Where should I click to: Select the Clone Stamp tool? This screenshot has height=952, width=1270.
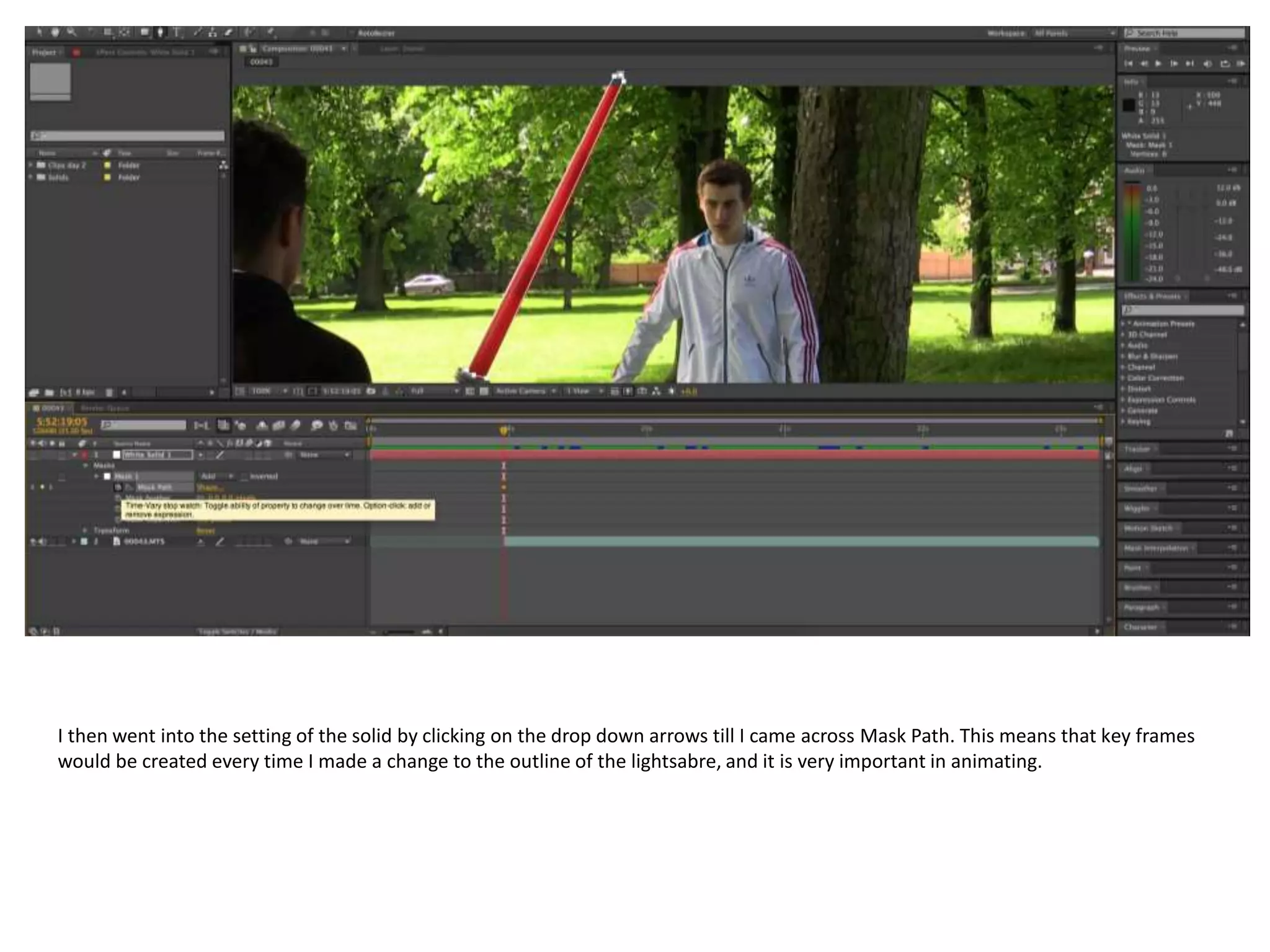click(x=213, y=32)
